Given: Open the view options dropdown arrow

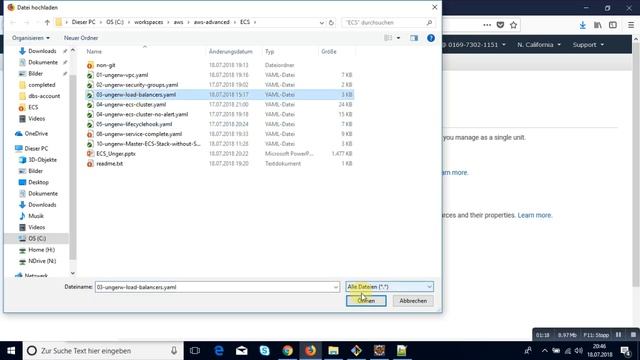Looking at the screenshot, I should pyautogui.click(x=398, y=38).
